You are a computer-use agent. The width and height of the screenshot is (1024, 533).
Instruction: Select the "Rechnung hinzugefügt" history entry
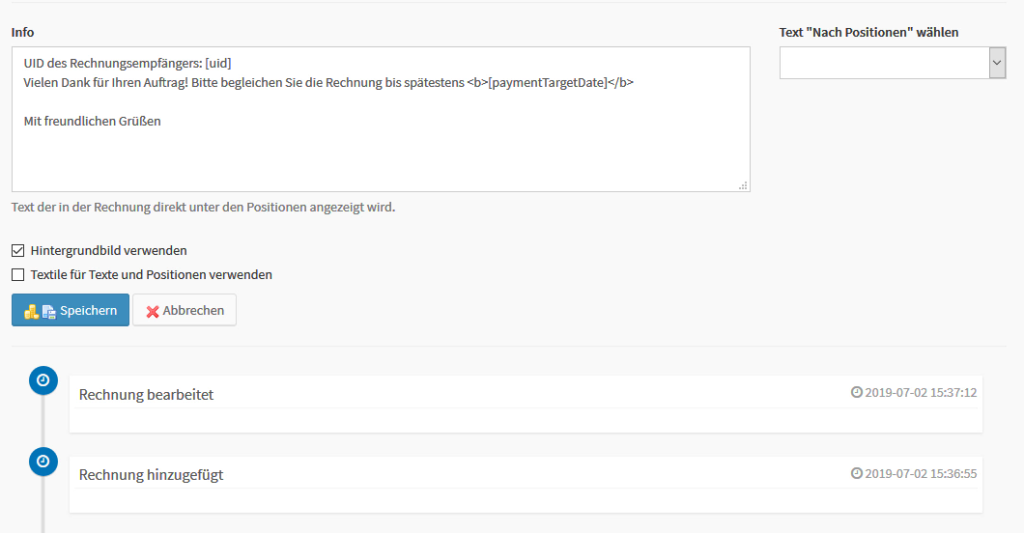pyautogui.click(x=151, y=475)
